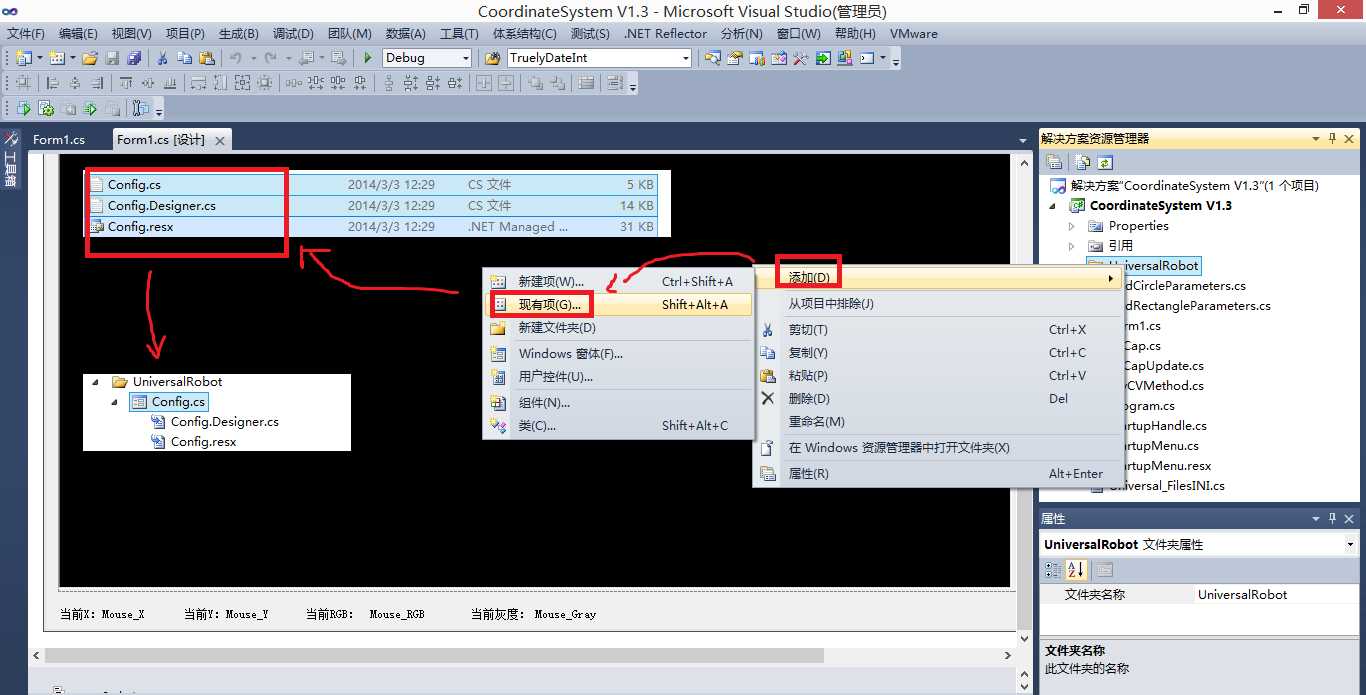Choose 新建文件夹(D) from the submenu

point(616,328)
